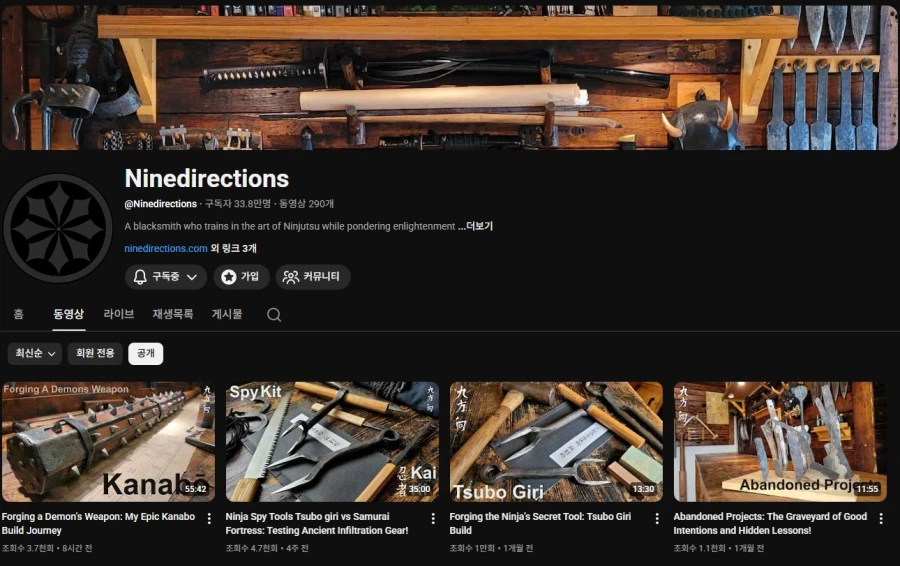Click the 가입 join membership button
The height and width of the screenshot is (566, 900).
[x=241, y=277]
